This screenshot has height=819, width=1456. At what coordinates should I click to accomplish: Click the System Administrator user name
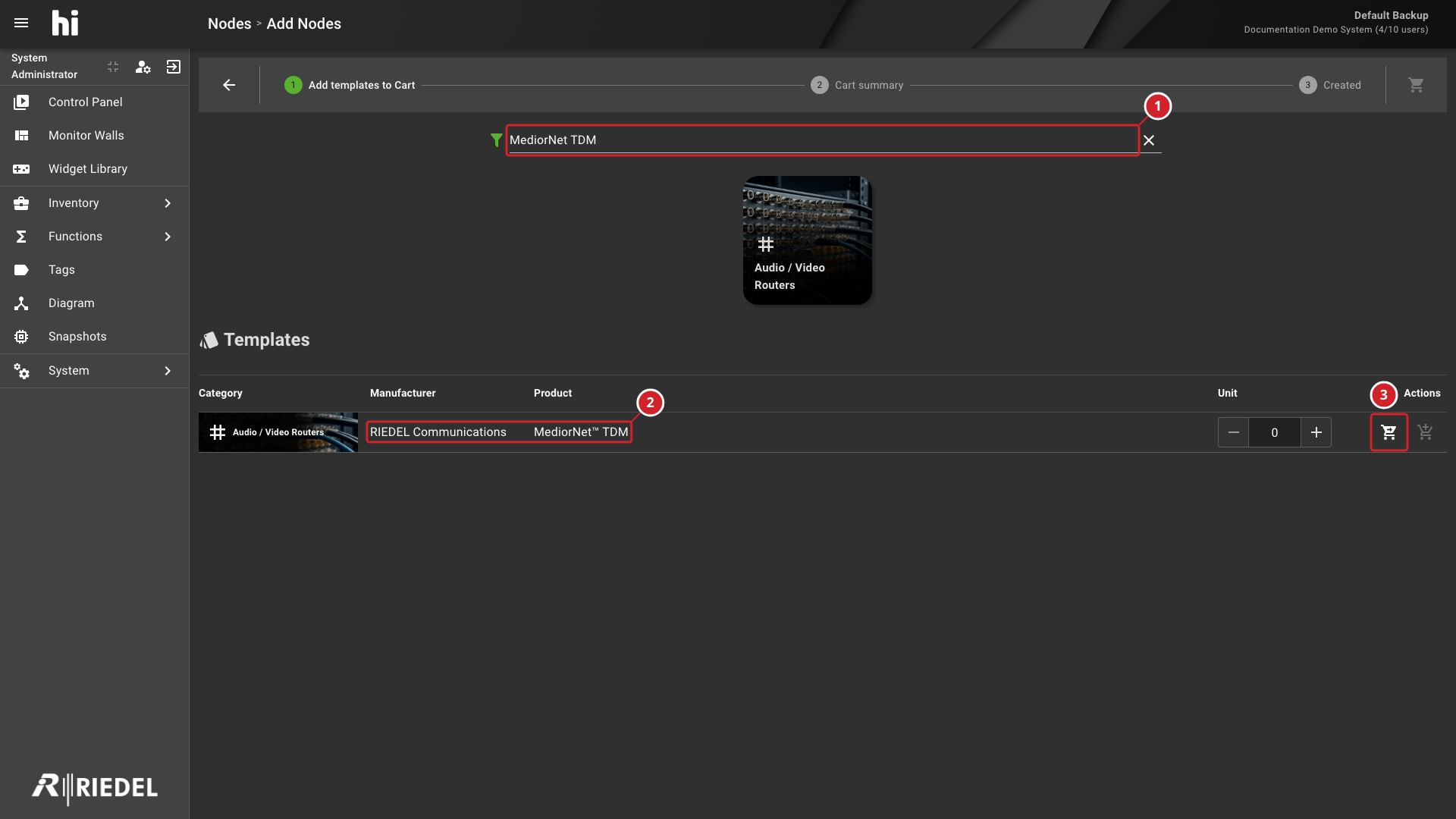[x=44, y=66]
